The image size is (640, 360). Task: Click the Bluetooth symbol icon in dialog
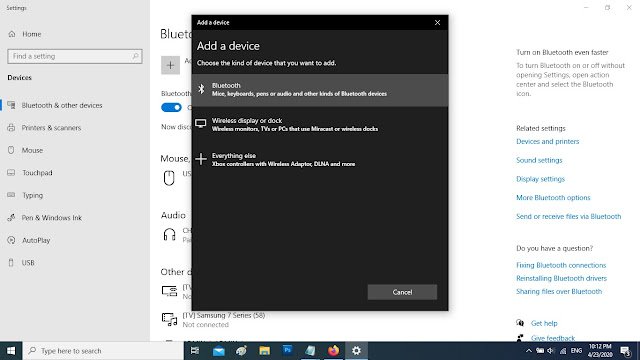(x=201, y=89)
